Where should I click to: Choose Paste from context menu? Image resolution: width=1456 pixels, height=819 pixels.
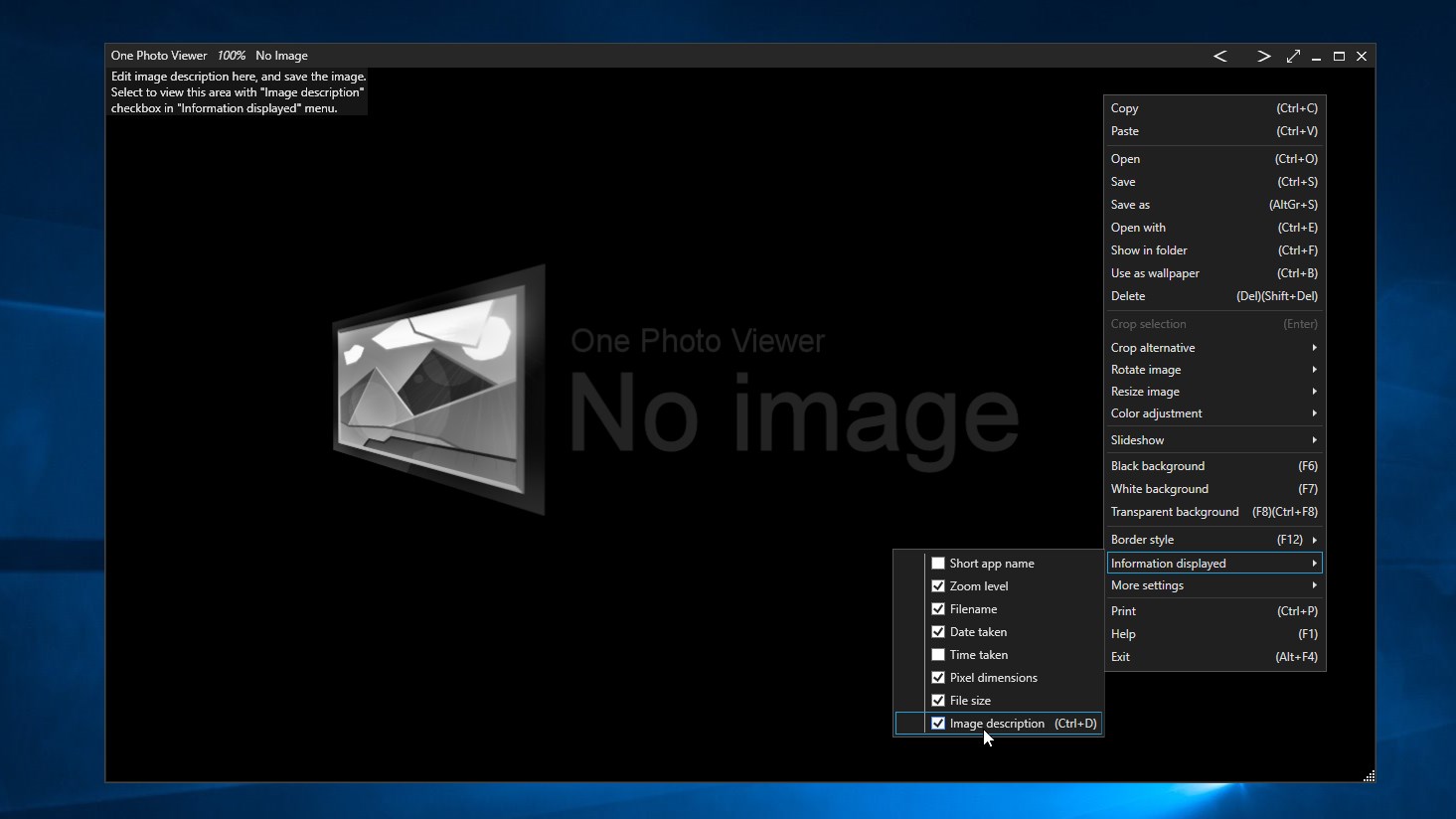(x=1214, y=131)
